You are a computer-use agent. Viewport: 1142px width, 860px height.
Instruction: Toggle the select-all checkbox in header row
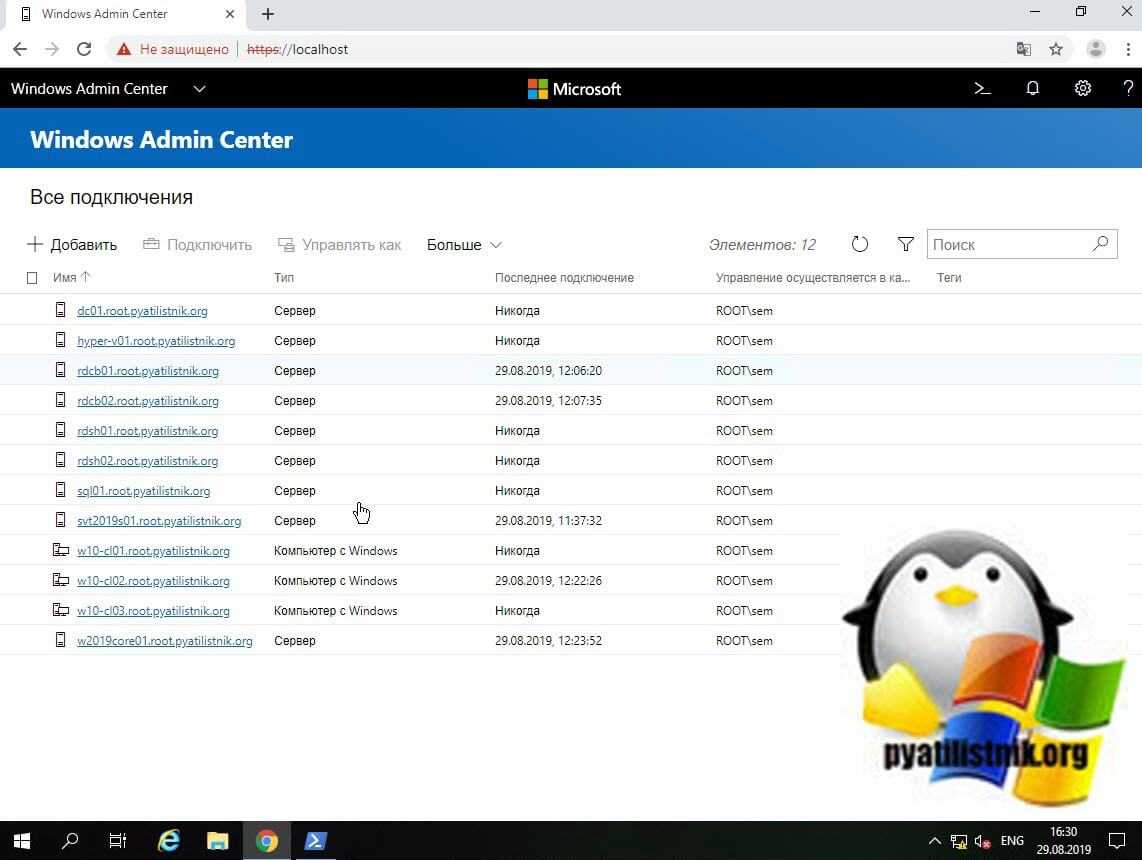pyautogui.click(x=32, y=278)
